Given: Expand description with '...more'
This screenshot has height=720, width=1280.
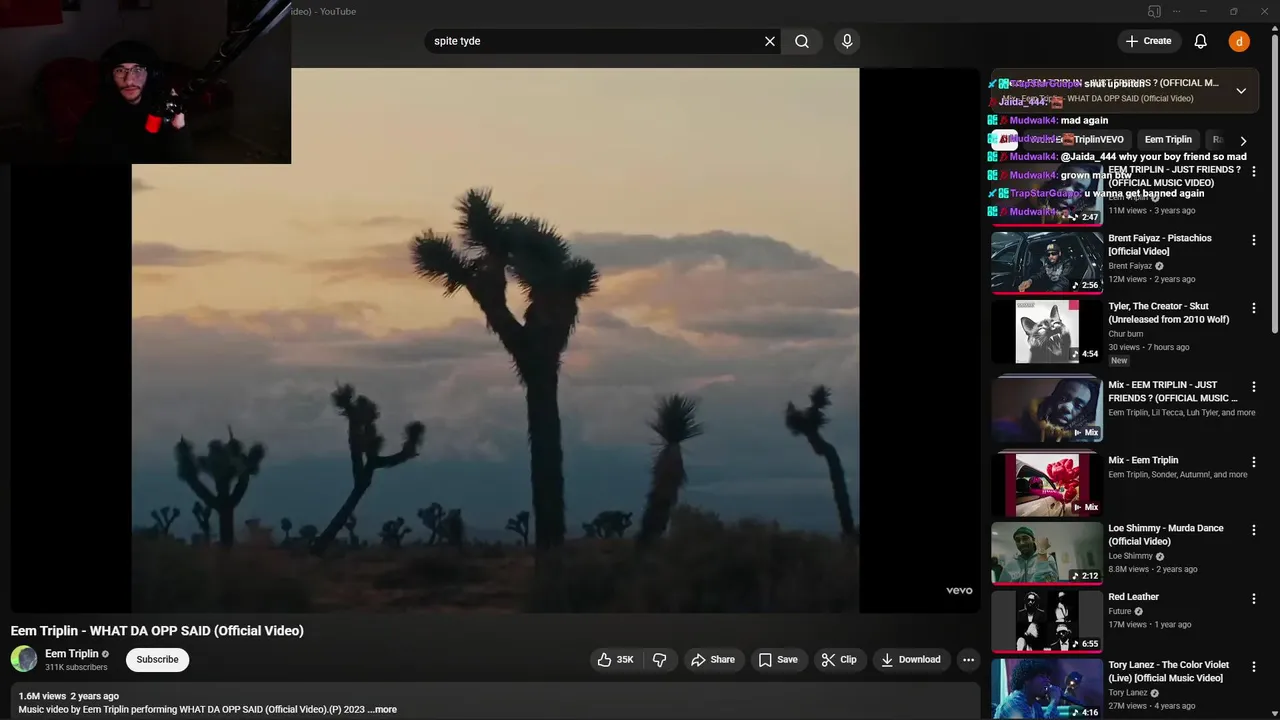Looking at the screenshot, I should pyautogui.click(x=382, y=710).
